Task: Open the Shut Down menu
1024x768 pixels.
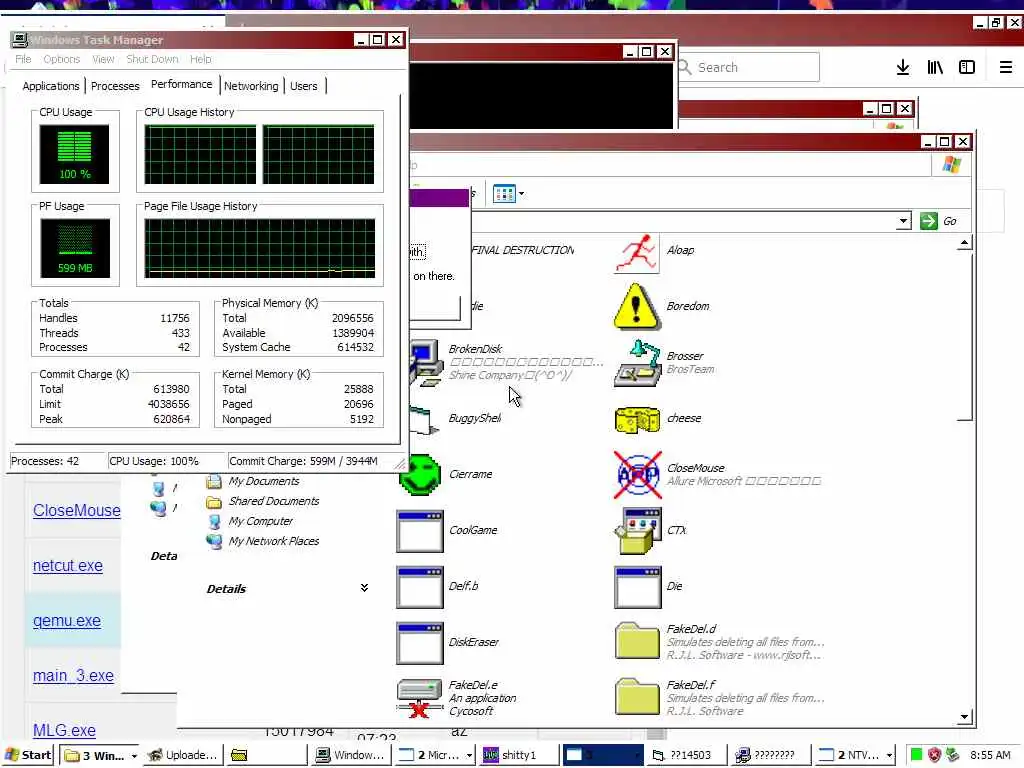Action: pos(152,59)
